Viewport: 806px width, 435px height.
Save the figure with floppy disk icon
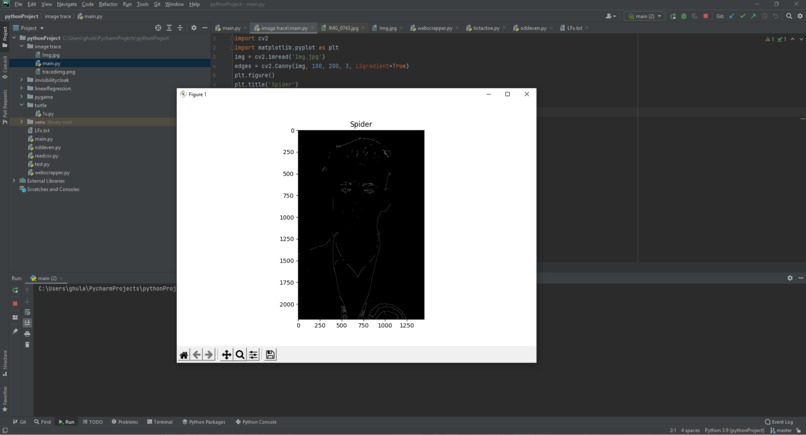tap(270, 355)
